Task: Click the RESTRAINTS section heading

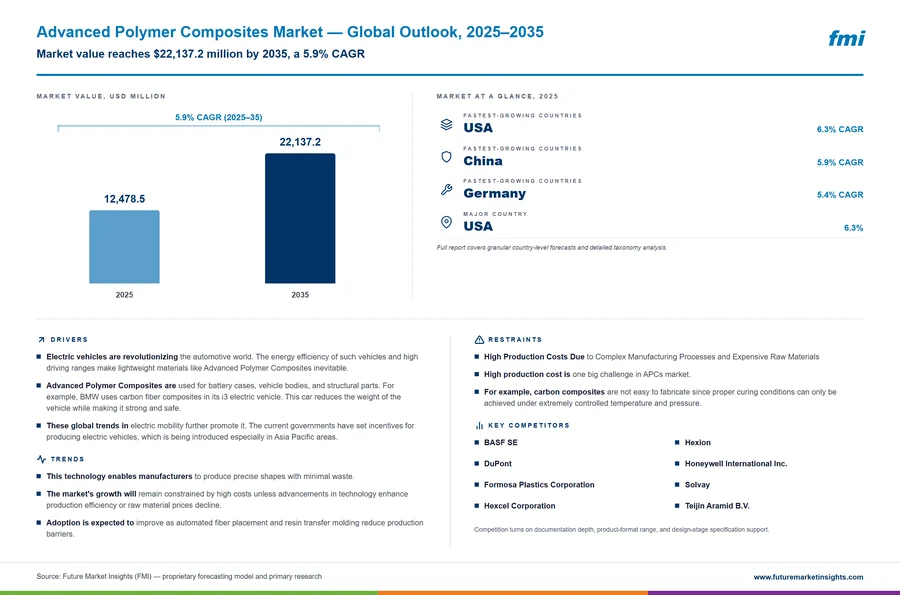Action: coord(515,340)
